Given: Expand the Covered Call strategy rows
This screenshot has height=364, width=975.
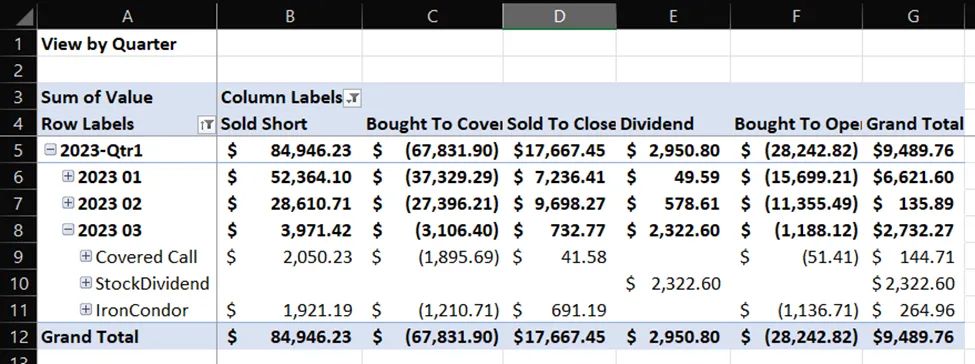Looking at the screenshot, I should (86, 256).
